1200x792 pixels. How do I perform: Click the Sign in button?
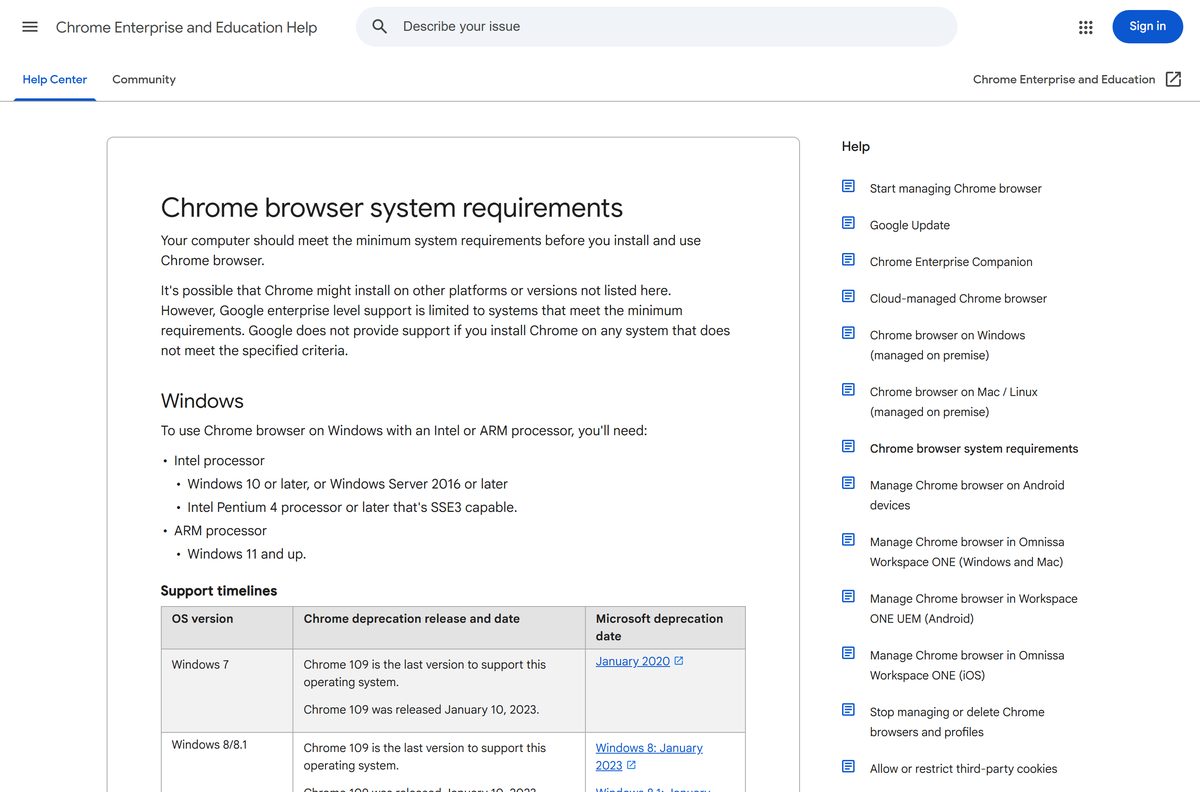tap(1147, 27)
